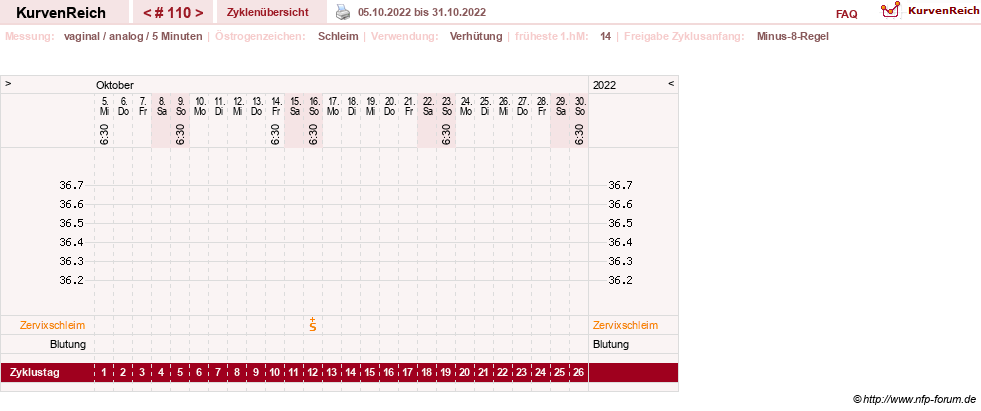Expand chart with > at top-left corner
Image resolution: width=981 pixels, height=411 pixels.
click(8, 83)
